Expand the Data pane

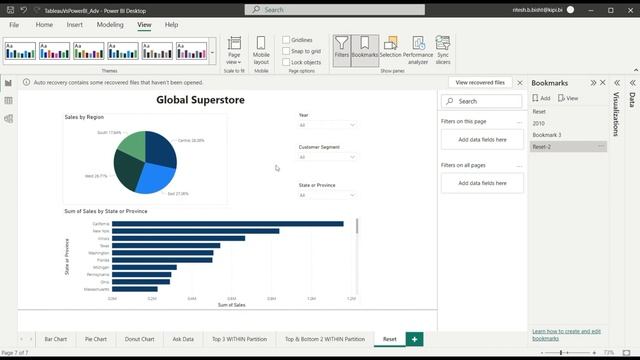632,83
